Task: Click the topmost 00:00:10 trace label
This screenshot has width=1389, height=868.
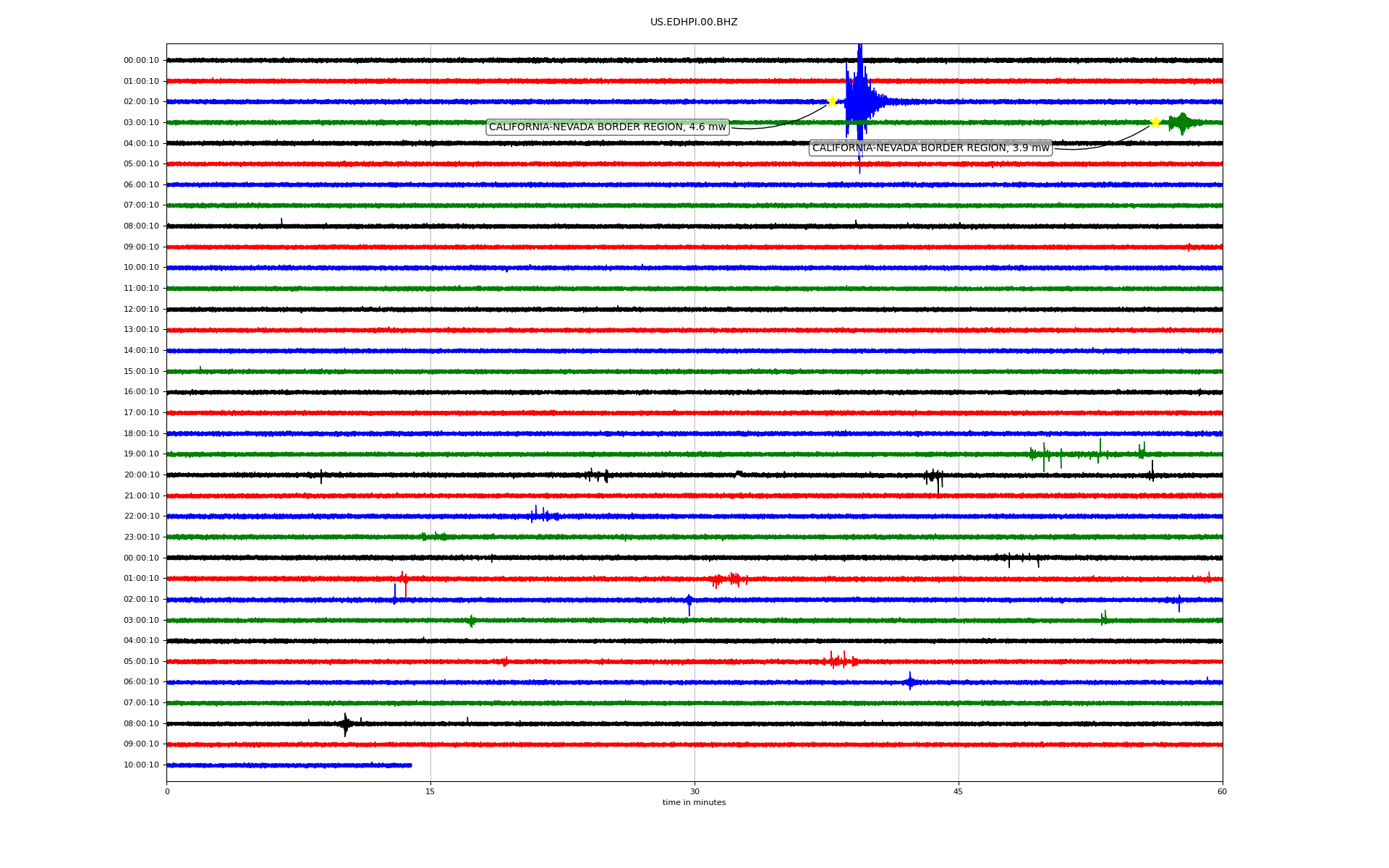Action: [141, 61]
